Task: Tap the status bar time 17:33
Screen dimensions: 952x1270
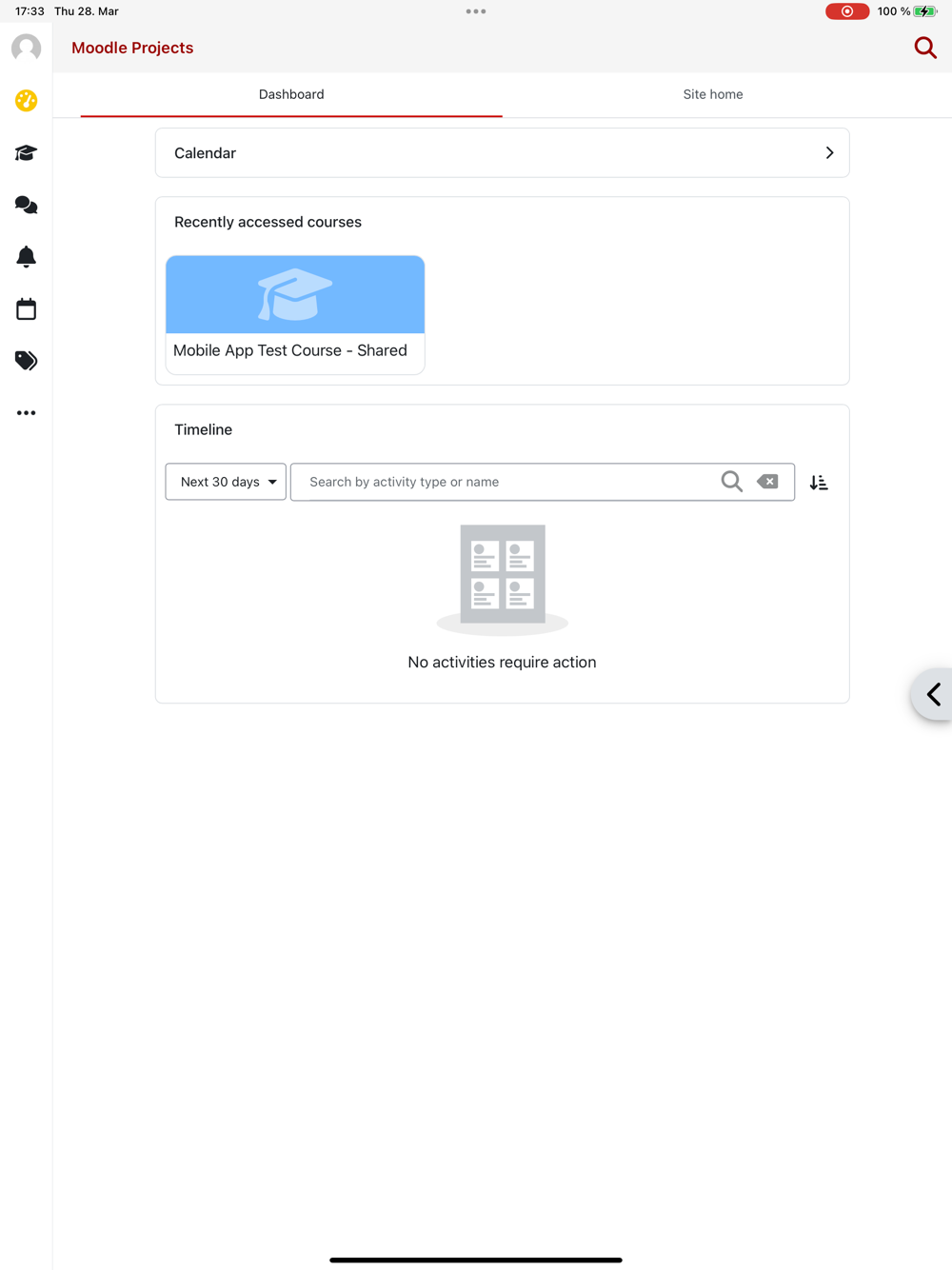Action: [x=30, y=11]
